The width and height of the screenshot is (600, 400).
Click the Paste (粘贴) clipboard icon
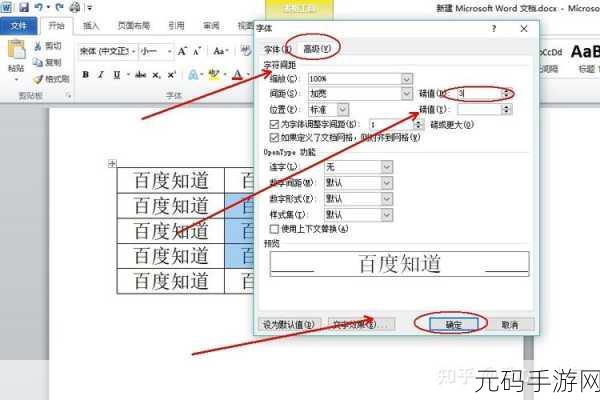pos(16,50)
